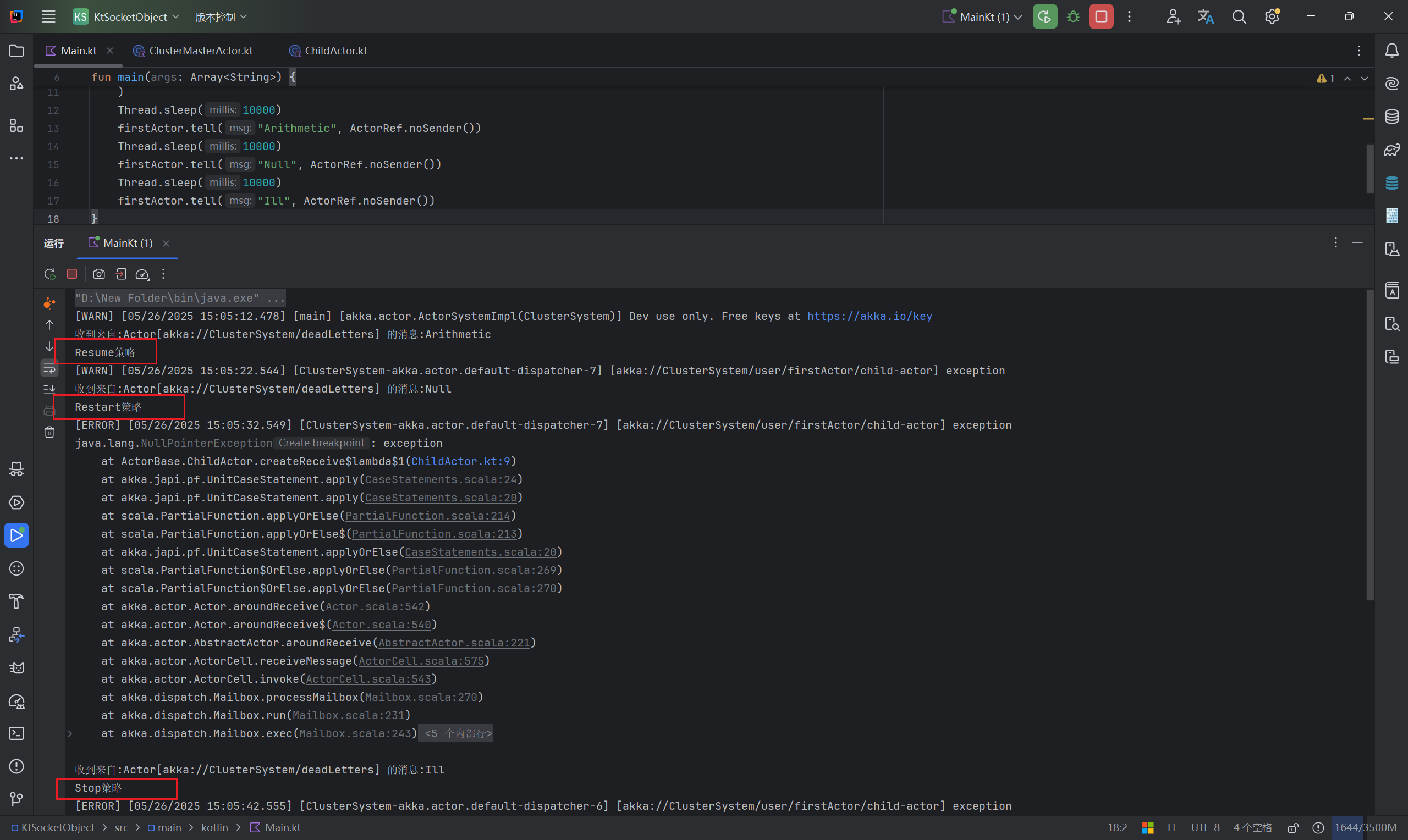Click the down arrow in console gutter

pos(50,346)
